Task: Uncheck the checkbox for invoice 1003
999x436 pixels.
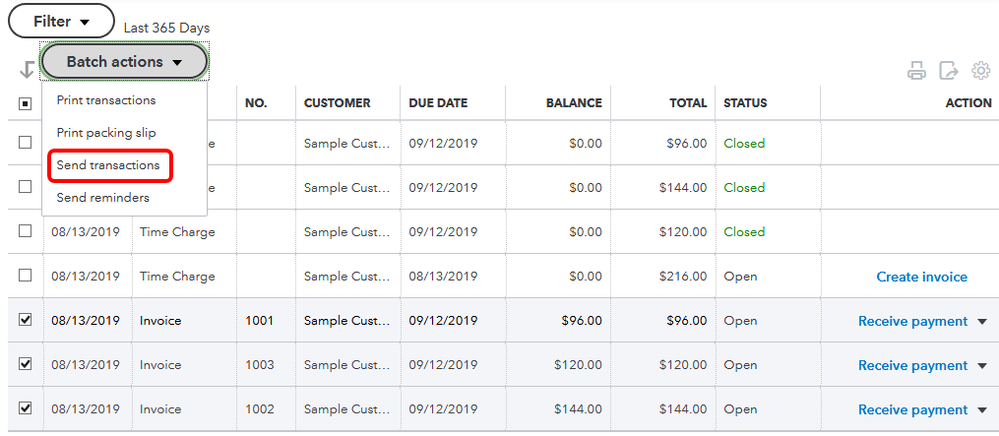Action: coord(25,364)
